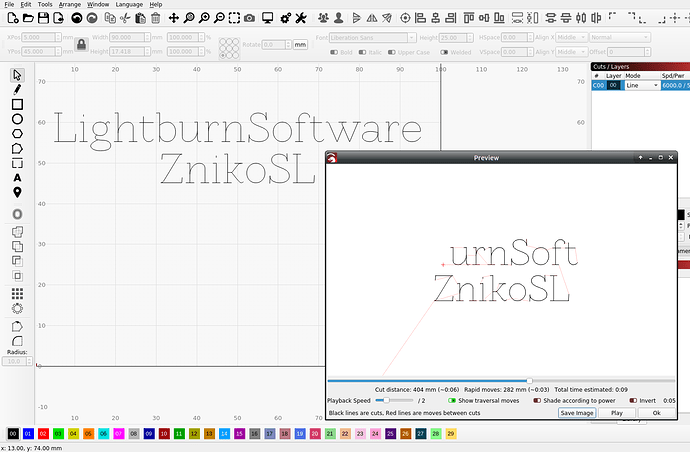690x452 pixels.
Task: Open the Edit menu
Action: (x=26, y=4)
